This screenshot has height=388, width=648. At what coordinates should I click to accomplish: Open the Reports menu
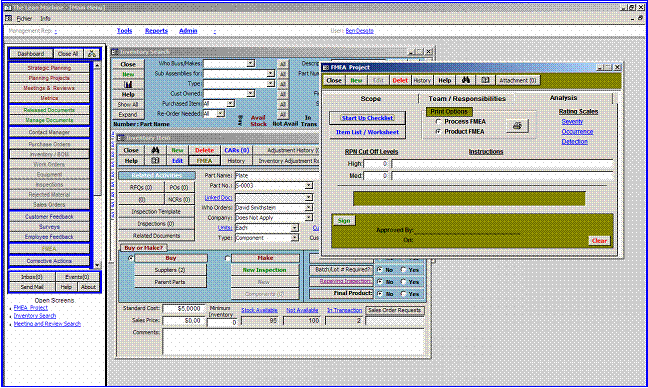[x=156, y=31]
